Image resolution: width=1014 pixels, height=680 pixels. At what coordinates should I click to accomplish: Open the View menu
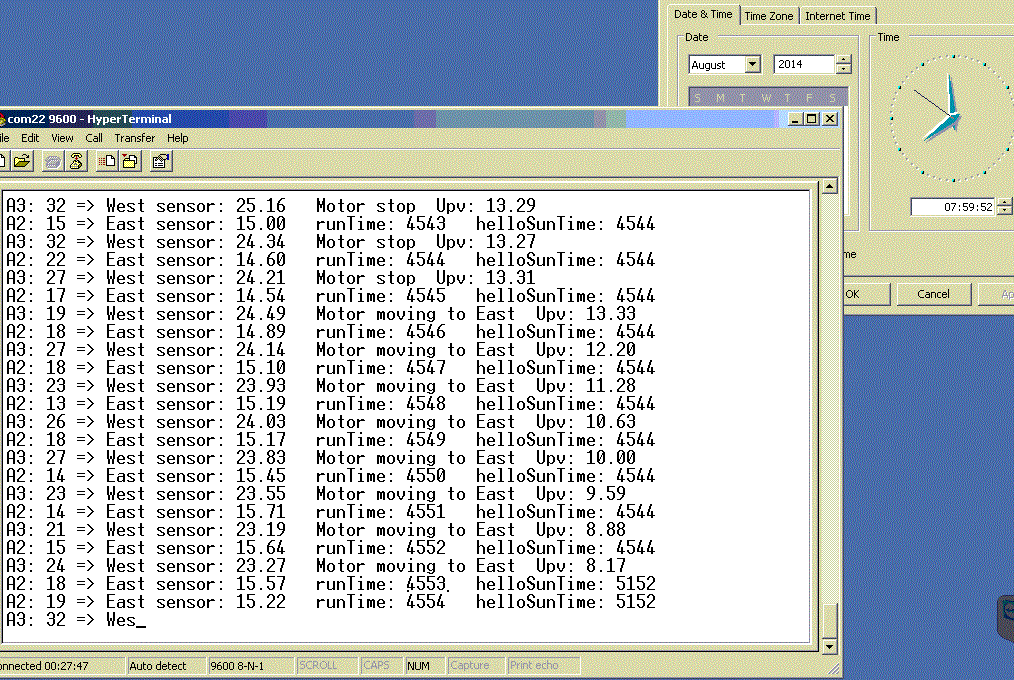pyautogui.click(x=62, y=138)
